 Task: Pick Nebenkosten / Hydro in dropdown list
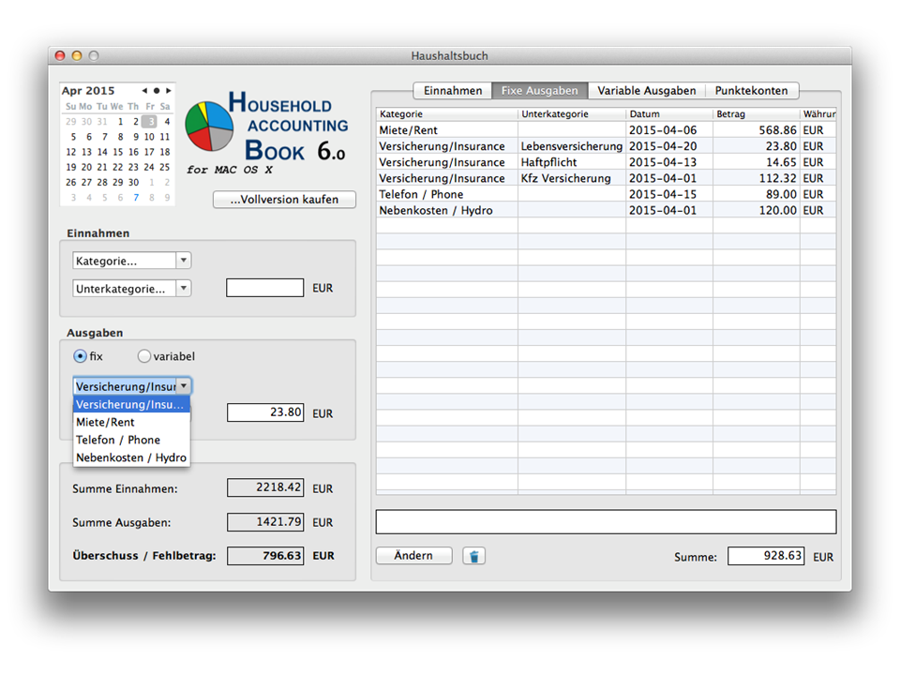point(130,458)
